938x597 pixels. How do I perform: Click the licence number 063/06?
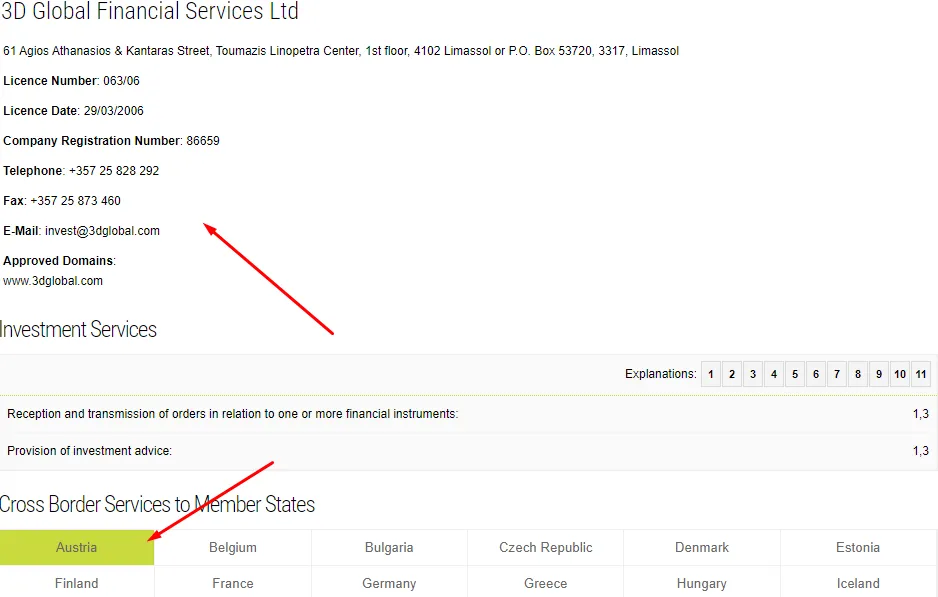click(121, 81)
